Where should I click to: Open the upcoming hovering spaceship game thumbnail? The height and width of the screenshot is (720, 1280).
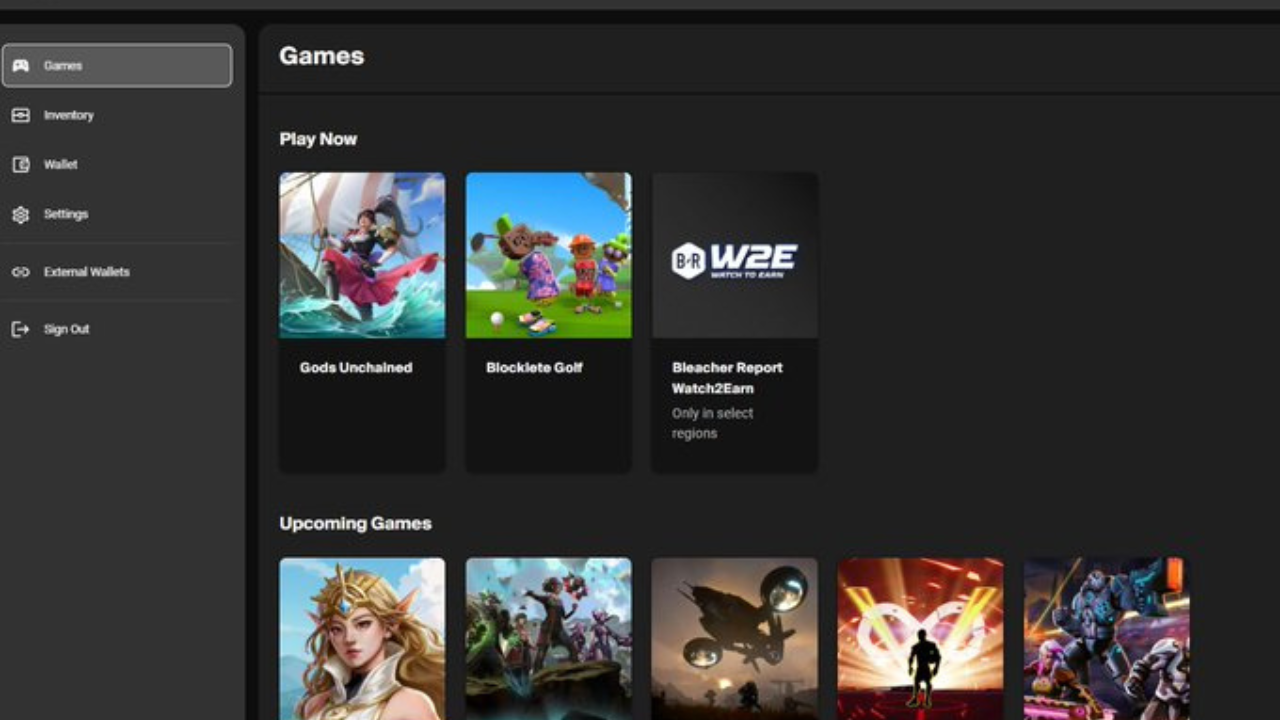[x=735, y=639]
